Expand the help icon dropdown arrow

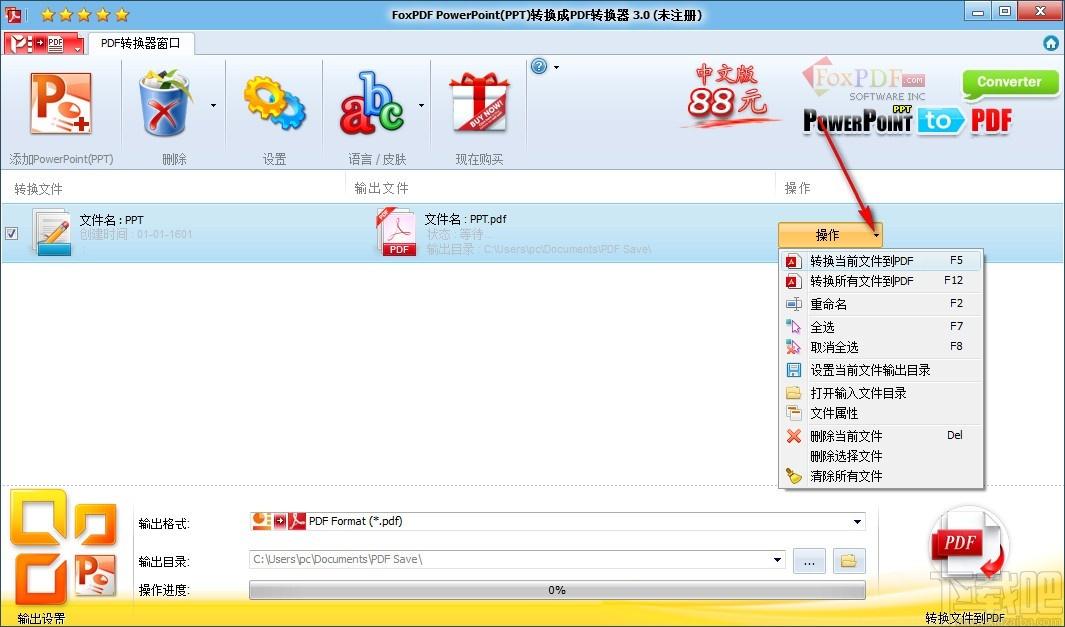[x=556, y=67]
